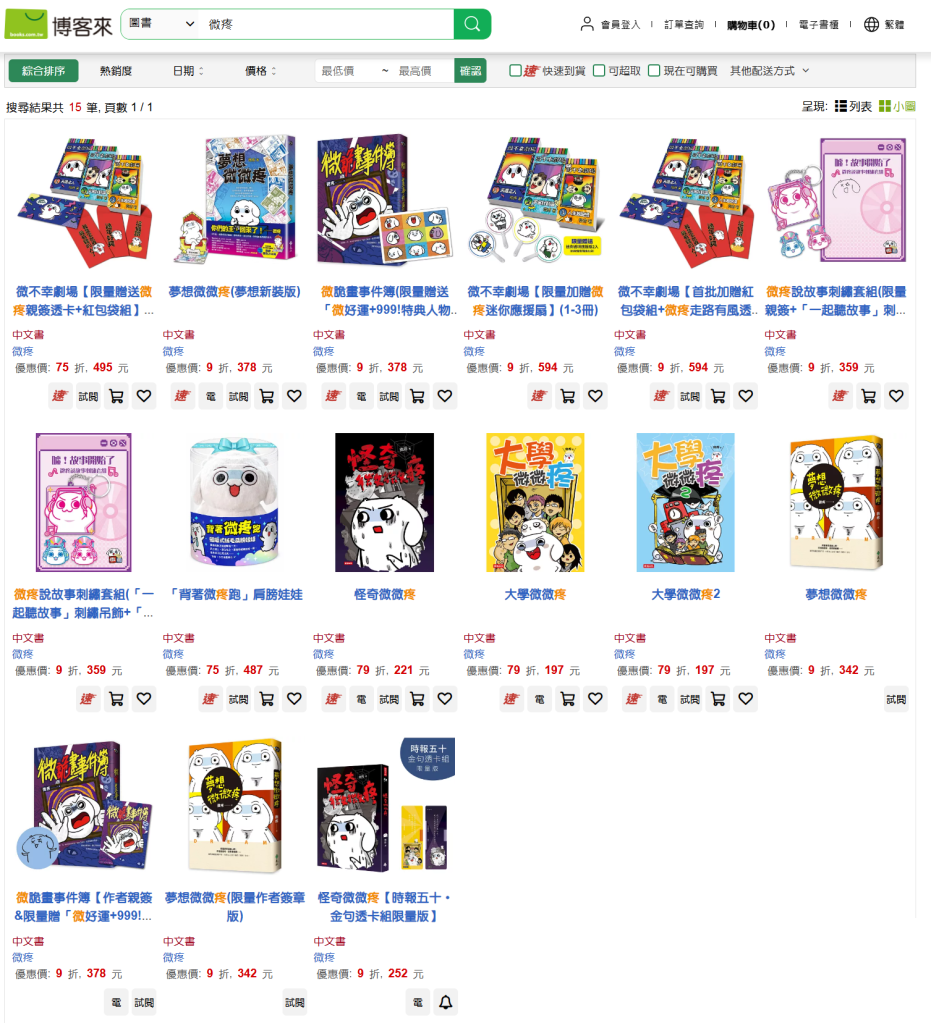Expand 其他配送方式 dropdown

click(x=769, y=70)
